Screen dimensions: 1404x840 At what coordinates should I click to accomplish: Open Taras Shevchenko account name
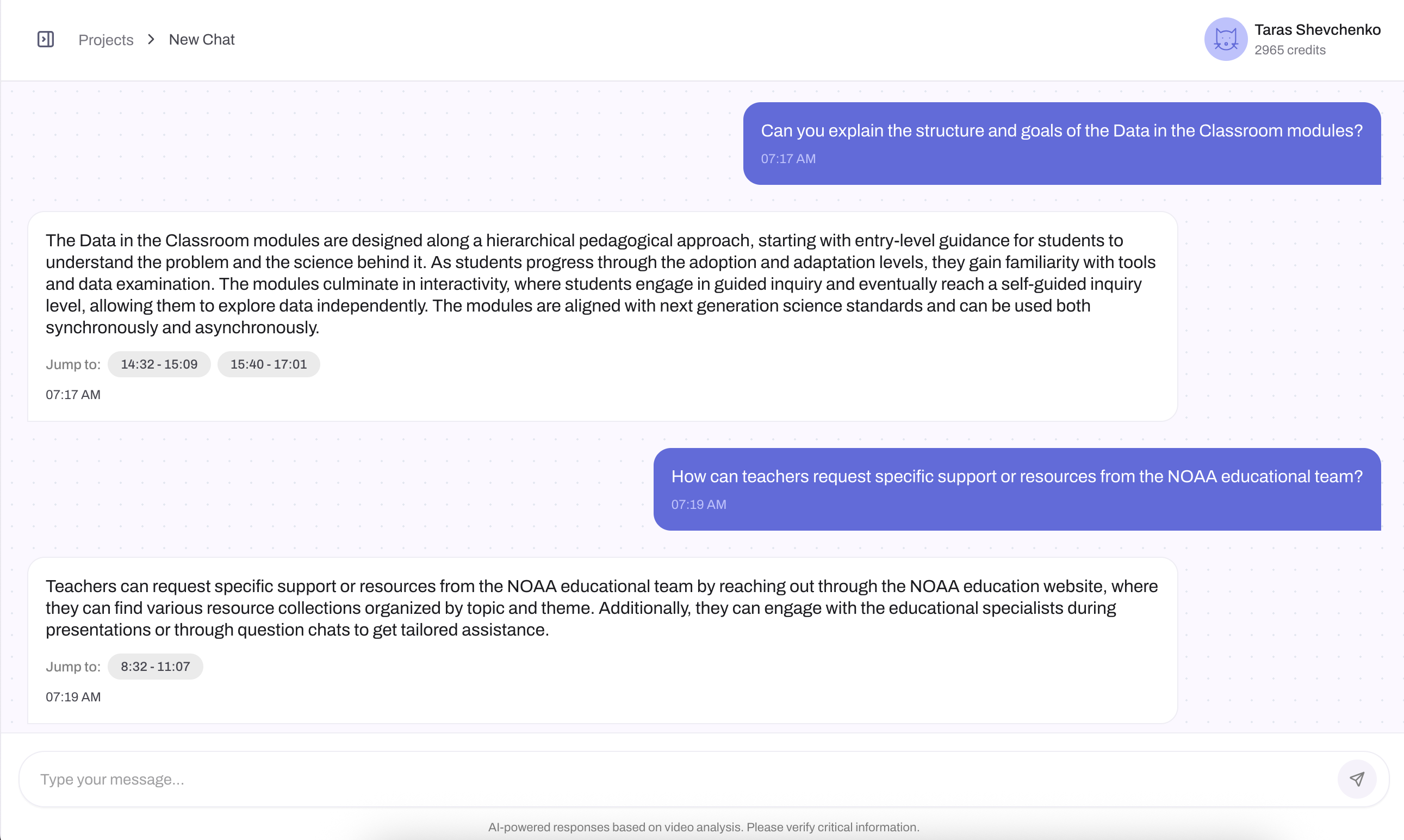click(x=1318, y=30)
